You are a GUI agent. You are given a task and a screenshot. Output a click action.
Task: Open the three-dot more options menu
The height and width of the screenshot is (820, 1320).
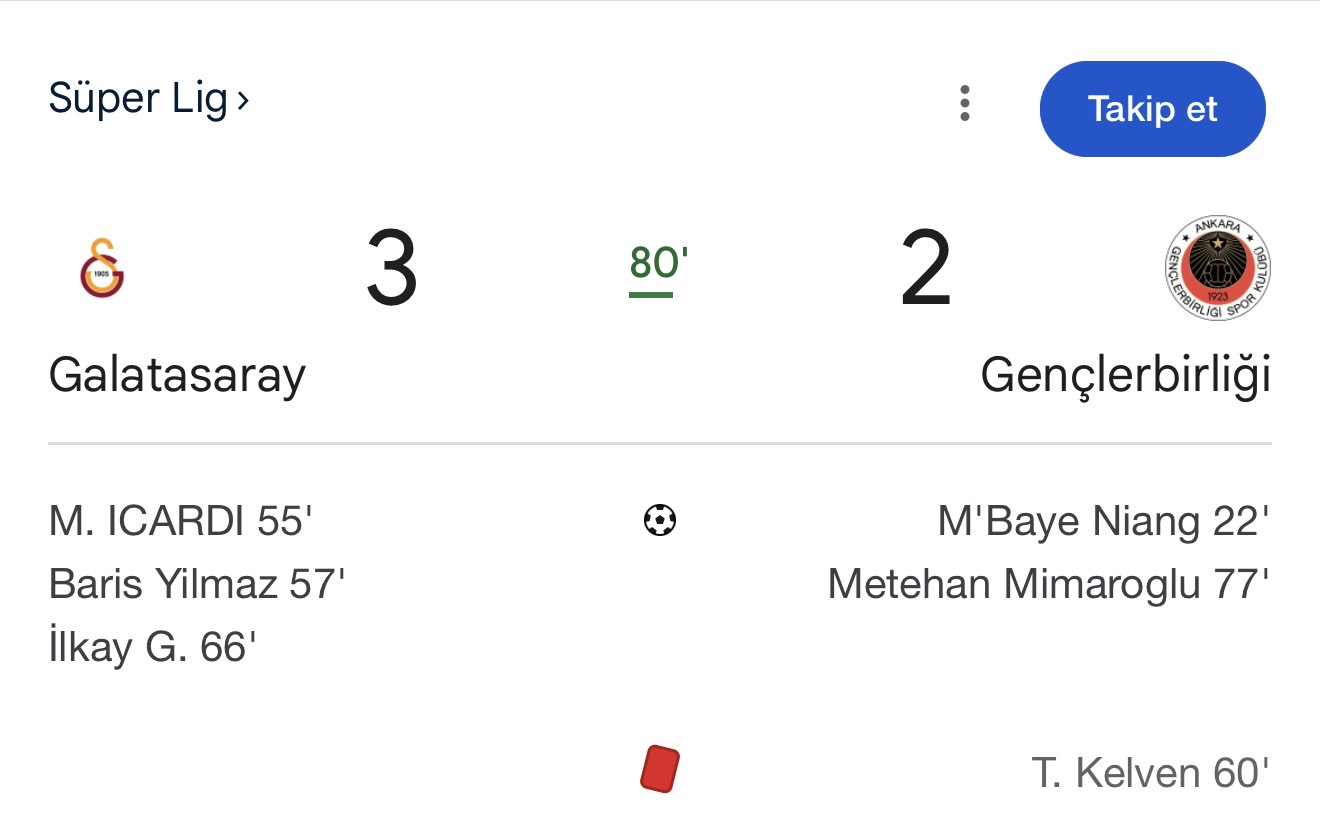[x=964, y=104]
